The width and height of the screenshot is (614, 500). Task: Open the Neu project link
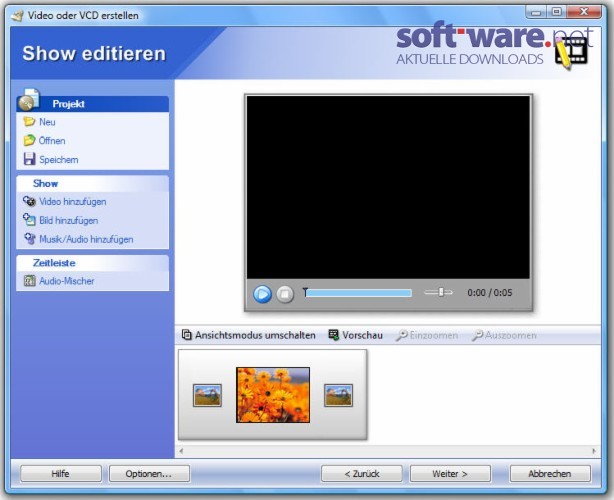47,122
